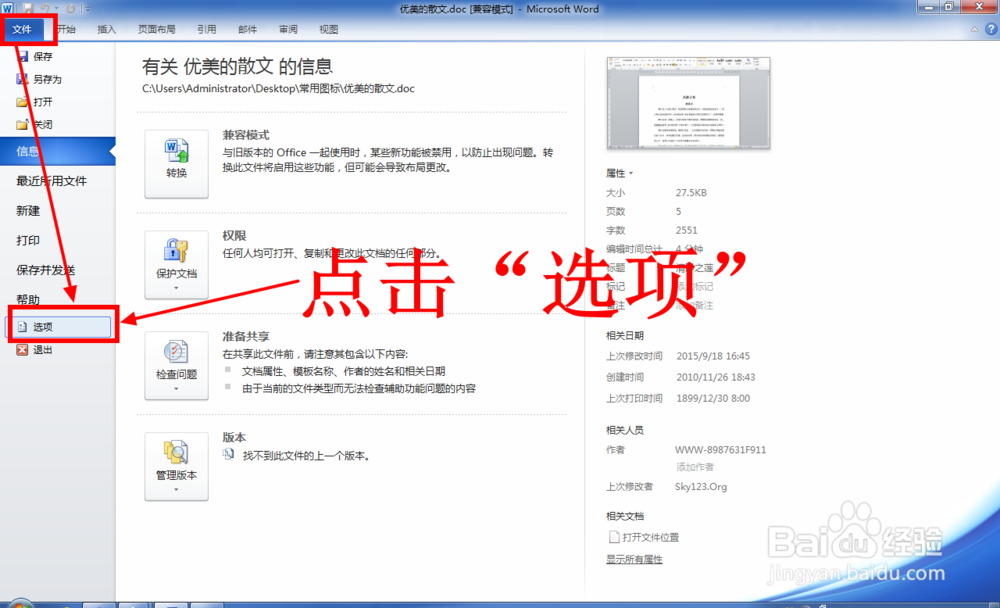Image resolution: width=1000 pixels, height=608 pixels.
Task: Click 显示所有属性 link
Action: pos(634,560)
